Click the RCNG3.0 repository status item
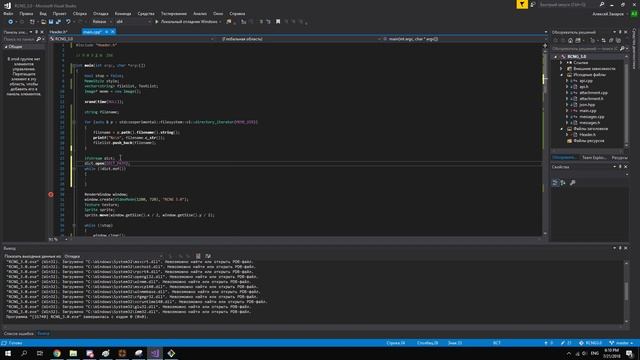This screenshot has width=640, height=360. coord(591,343)
